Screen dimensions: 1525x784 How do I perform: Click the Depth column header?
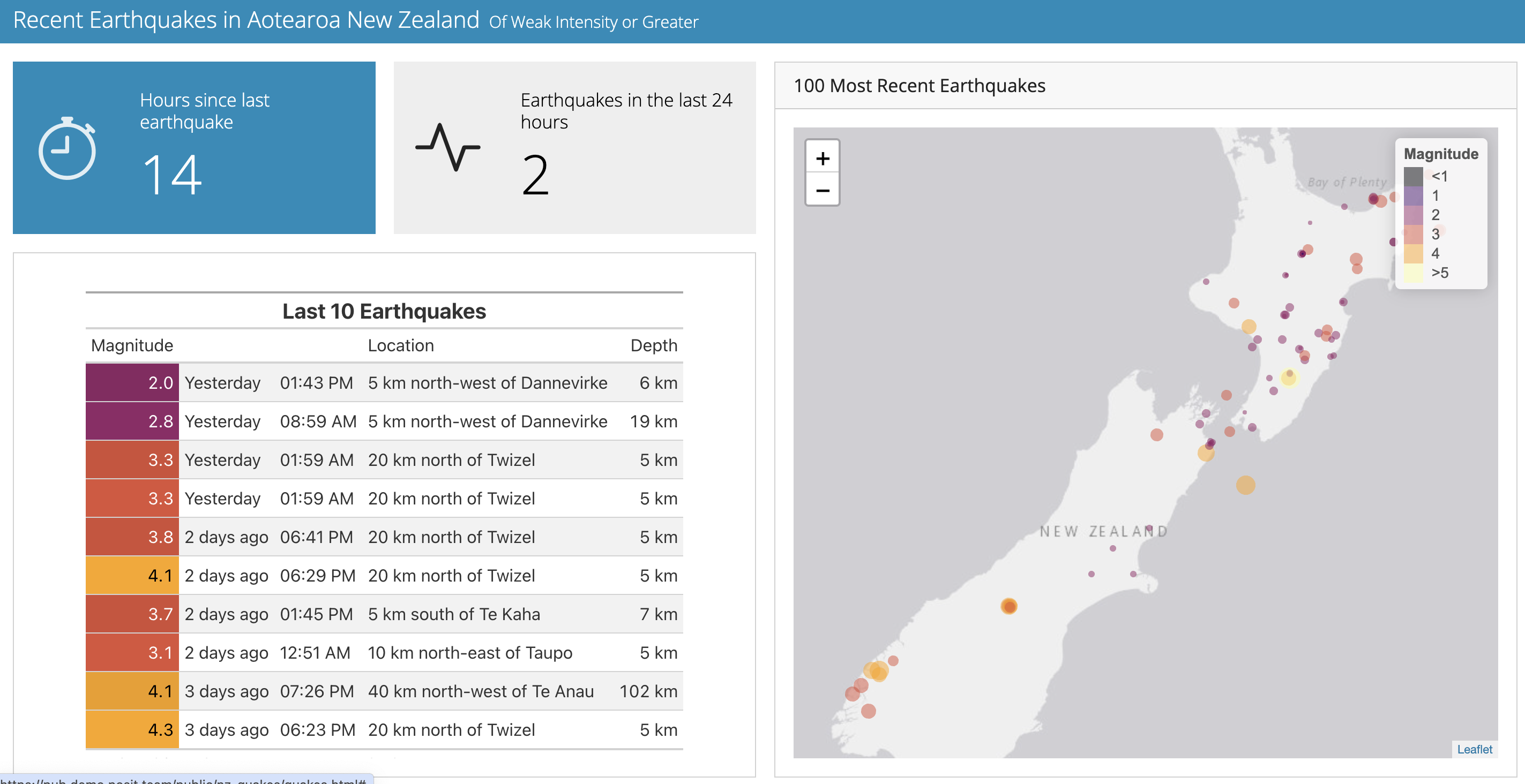[654, 345]
